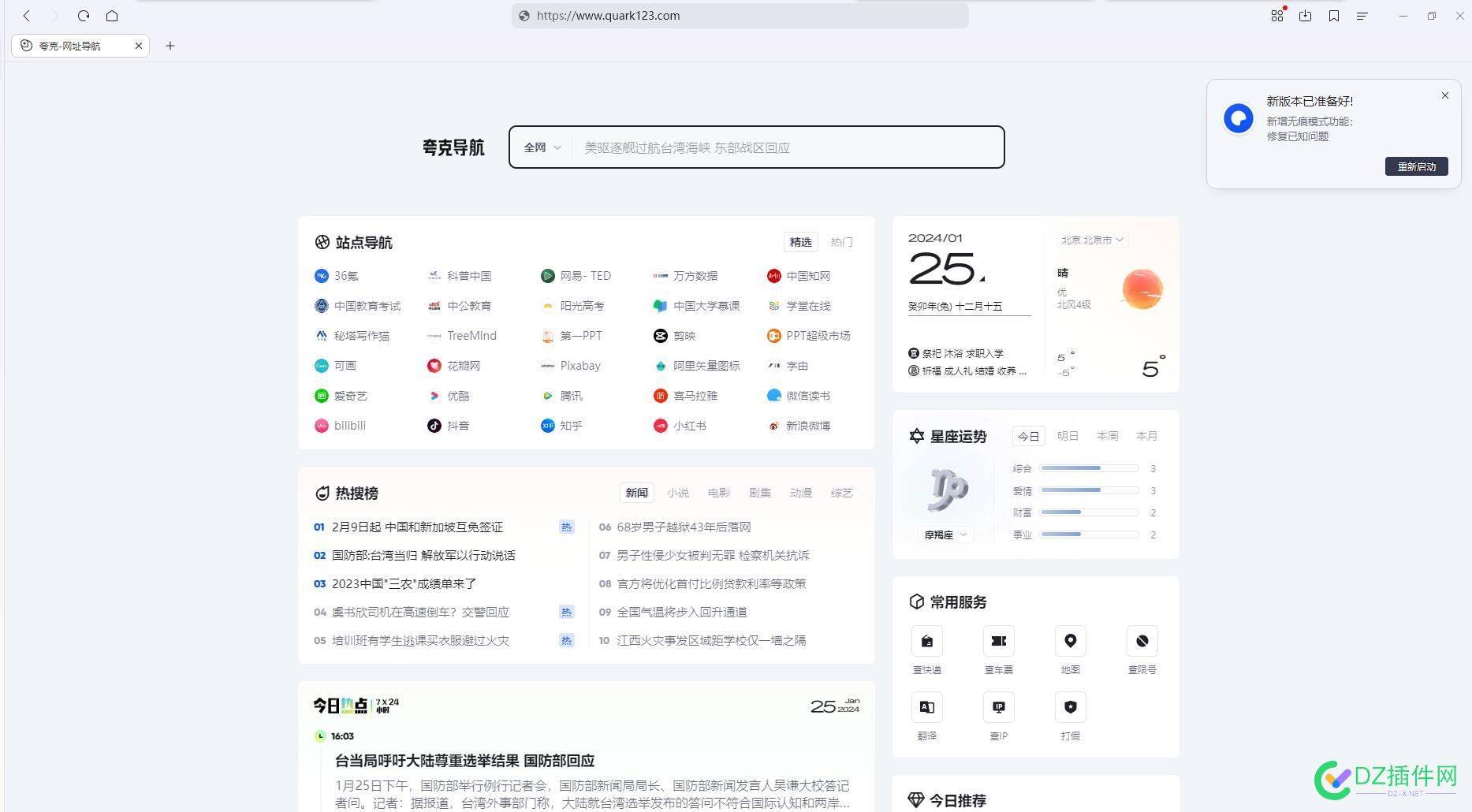
Task: Switch to the 综艺 hot search tab
Action: (x=842, y=493)
